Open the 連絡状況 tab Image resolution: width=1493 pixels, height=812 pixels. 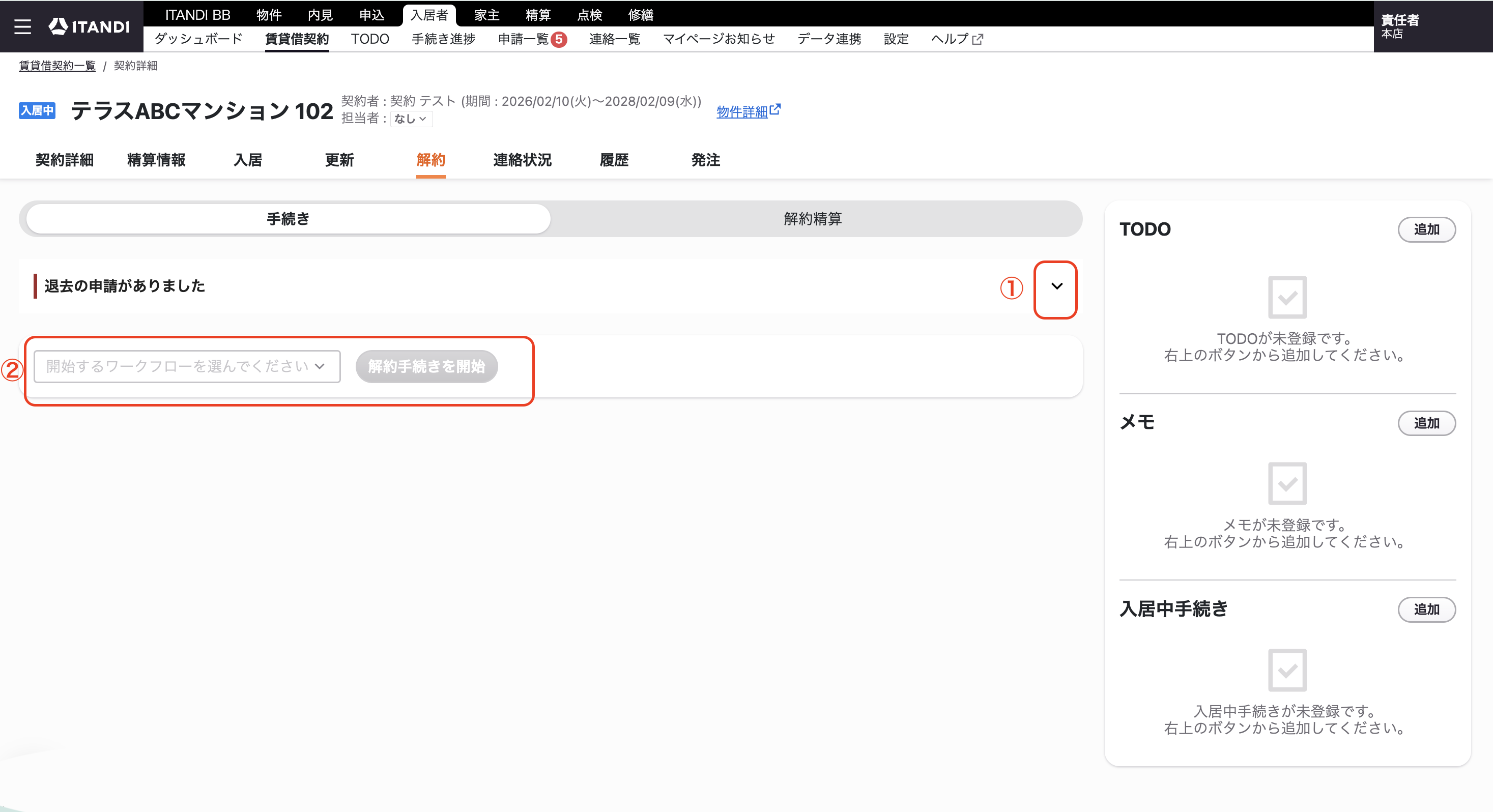tap(522, 160)
